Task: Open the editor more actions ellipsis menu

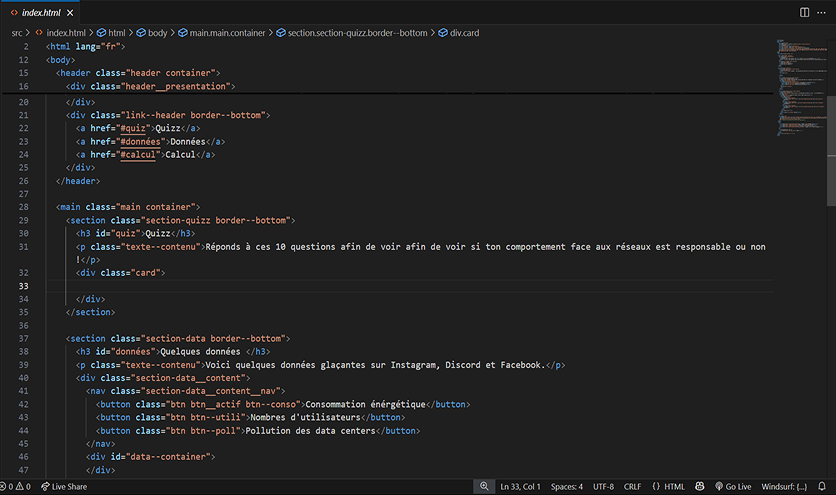Action: [821, 12]
